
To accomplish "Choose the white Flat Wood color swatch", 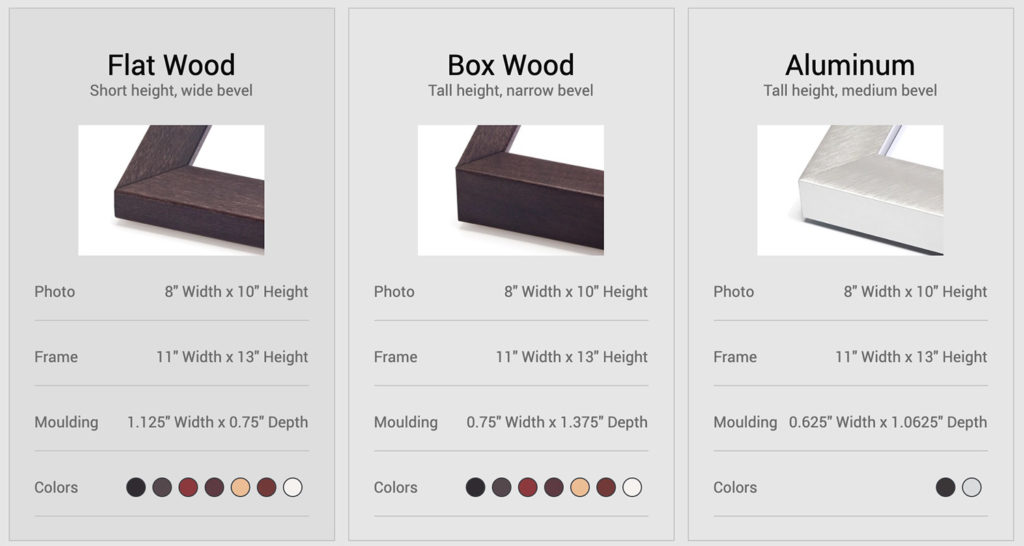I will coord(293,487).
